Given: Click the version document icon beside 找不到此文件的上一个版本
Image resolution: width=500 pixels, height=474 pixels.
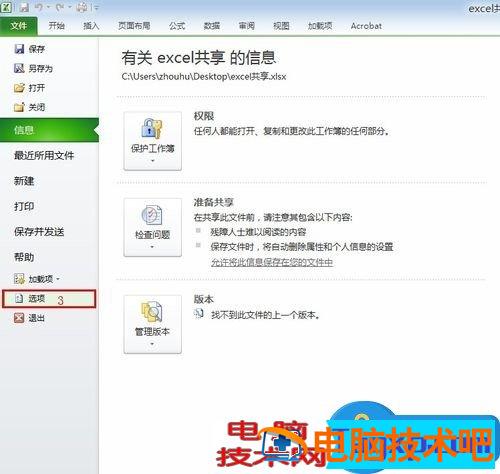Looking at the screenshot, I should (x=199, y=314).
